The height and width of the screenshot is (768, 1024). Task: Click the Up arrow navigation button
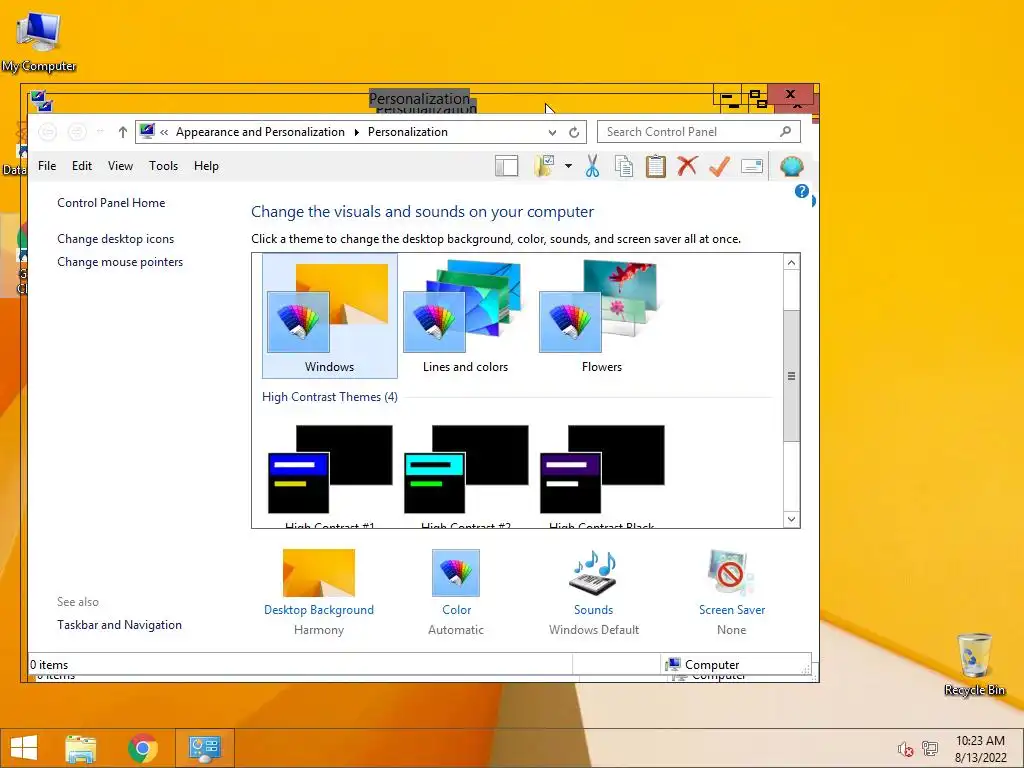[x=122, y=132]
